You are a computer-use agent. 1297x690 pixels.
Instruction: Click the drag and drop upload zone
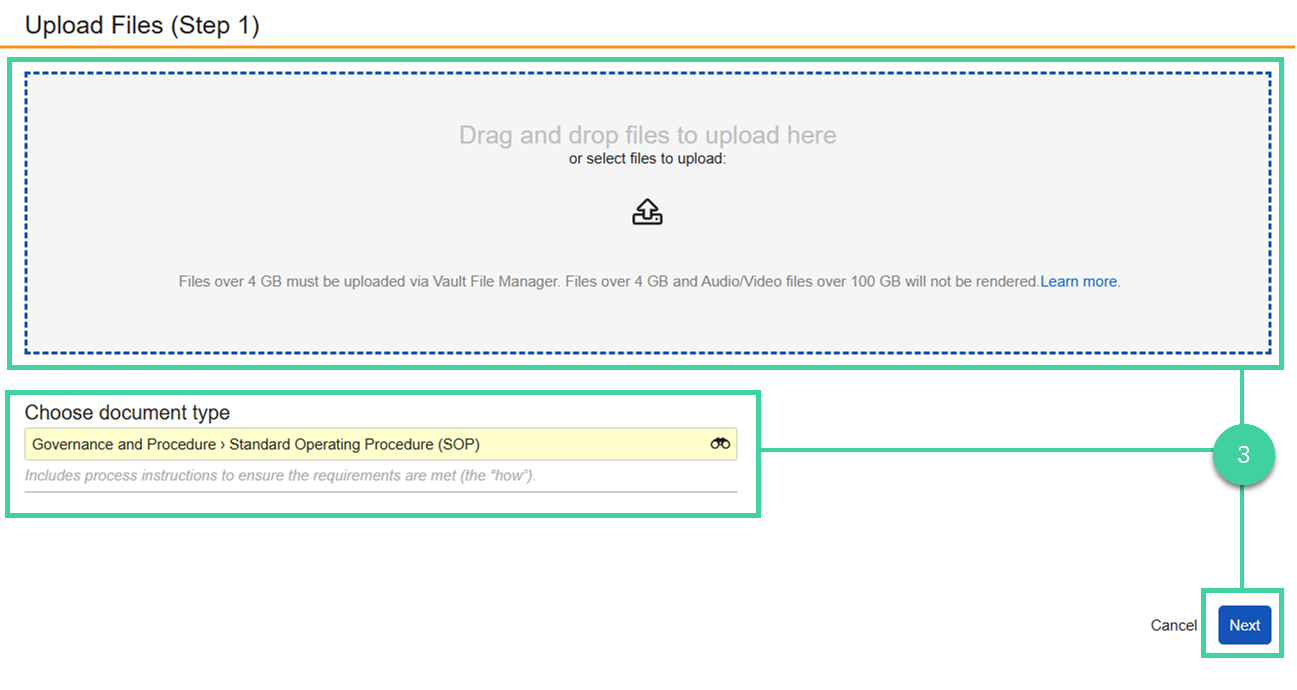pyautogui.click(x=648, y=212)
